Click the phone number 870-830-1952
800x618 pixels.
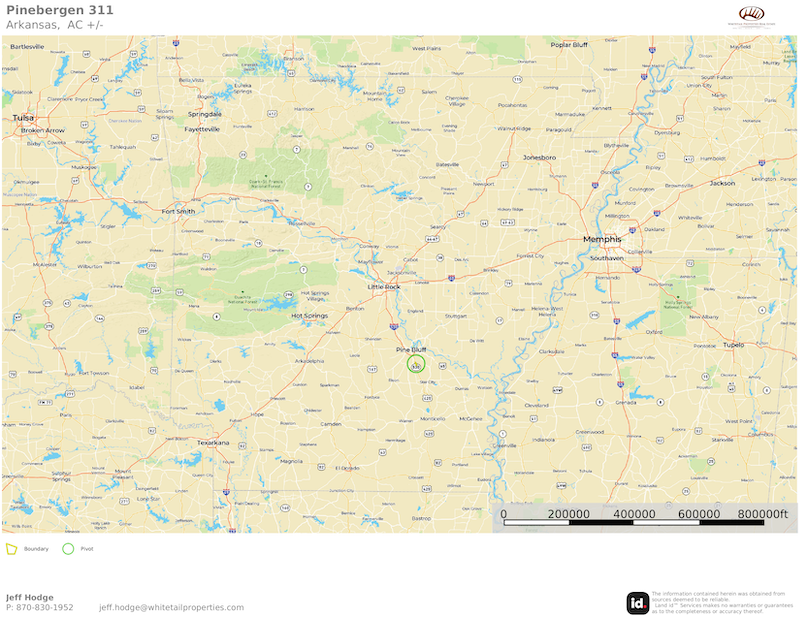(x=44, y=607)
